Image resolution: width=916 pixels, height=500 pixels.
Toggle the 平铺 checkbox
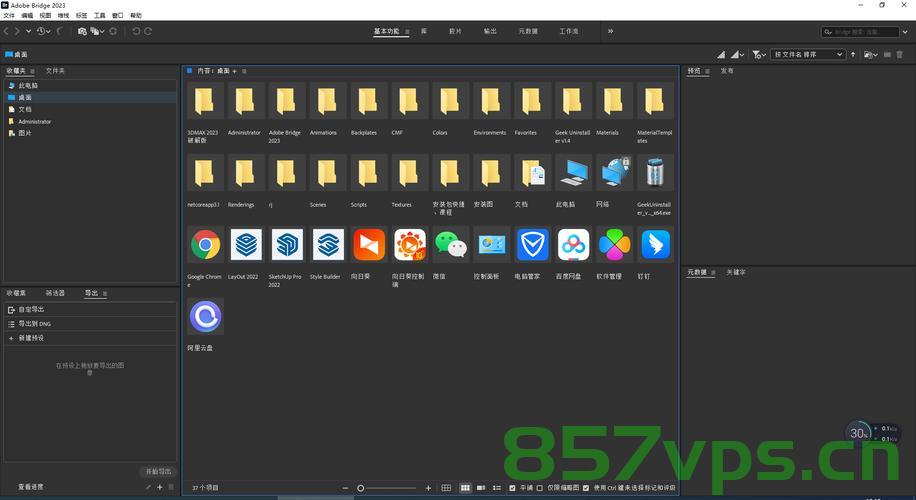click(512, 488)
